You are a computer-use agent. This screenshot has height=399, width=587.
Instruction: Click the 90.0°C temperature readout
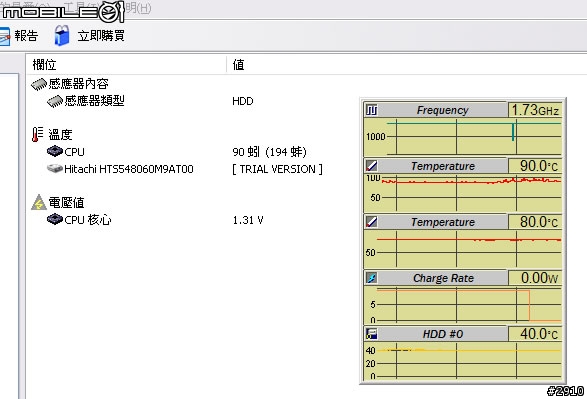[x=535, y=166]
